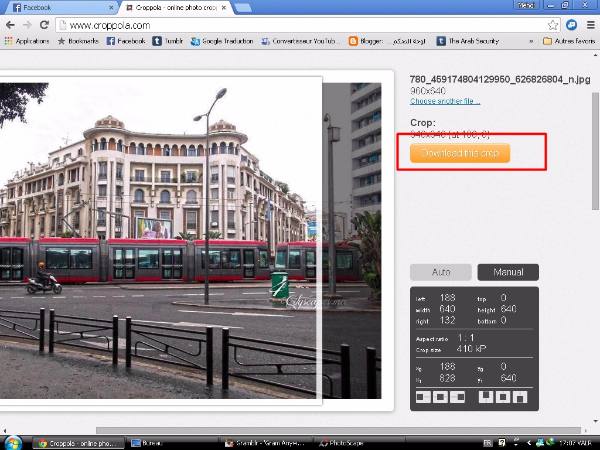Screen dimensions: 600x450
Task: Show hidden icons via the tray arrow
Action: pos(529,443)
